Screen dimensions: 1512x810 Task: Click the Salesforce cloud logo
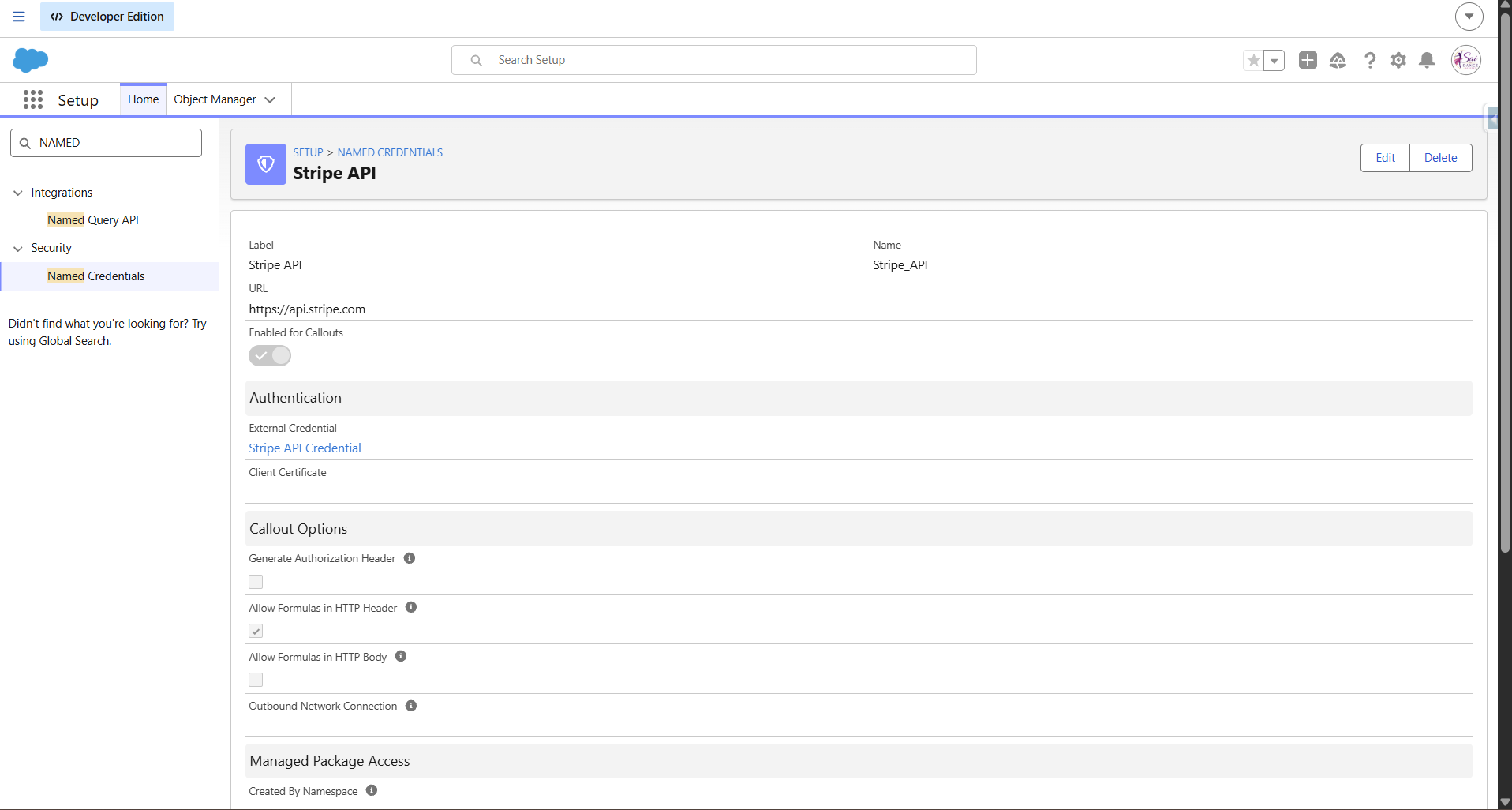[x=31, y=60]
